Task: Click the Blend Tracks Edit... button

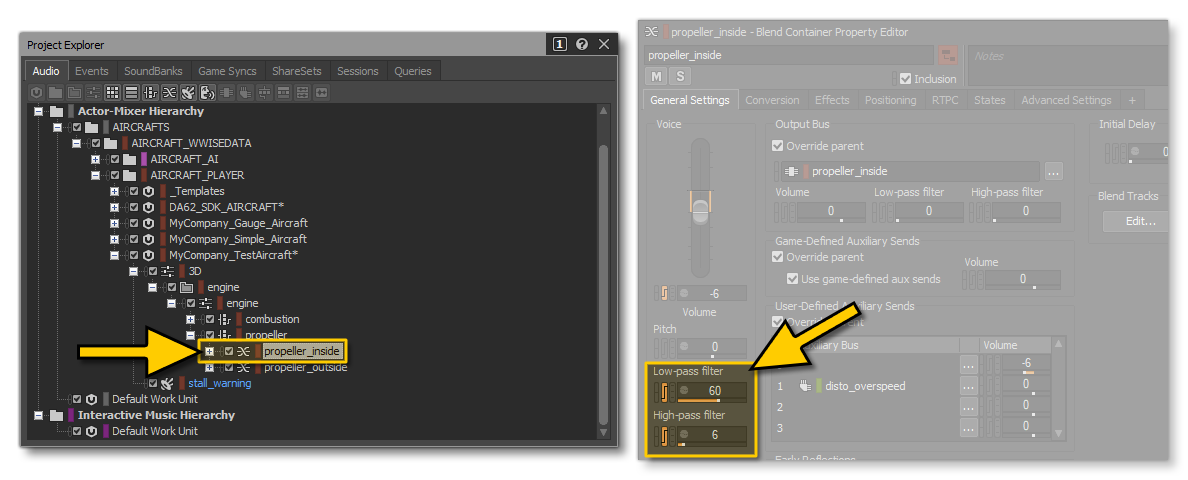Action: tap(1134, 221)
